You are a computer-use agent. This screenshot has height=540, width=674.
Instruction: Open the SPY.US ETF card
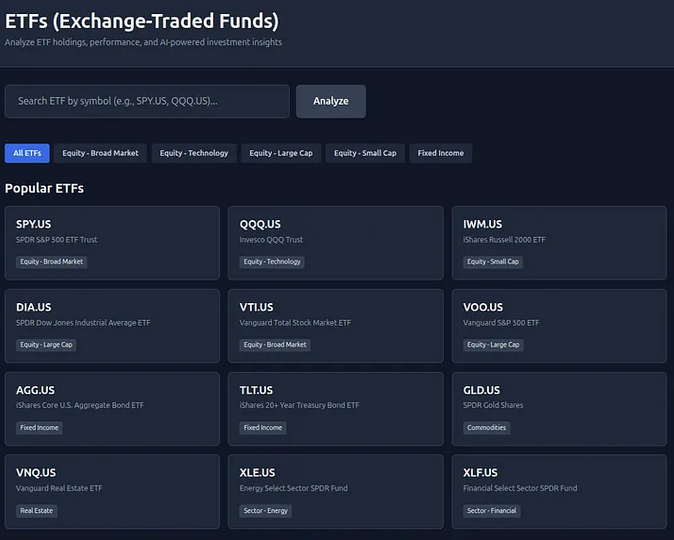(x=112, y=242)
